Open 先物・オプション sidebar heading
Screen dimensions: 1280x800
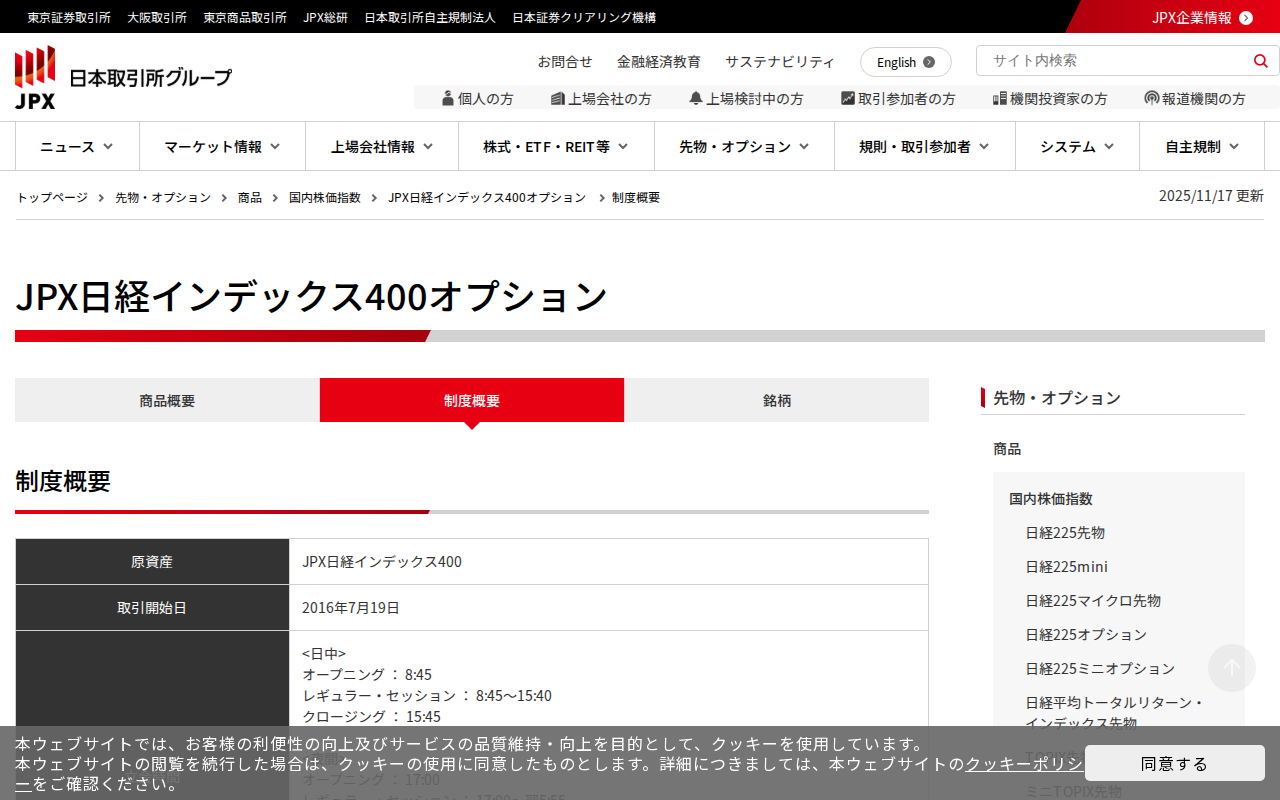pos(1057,398)
